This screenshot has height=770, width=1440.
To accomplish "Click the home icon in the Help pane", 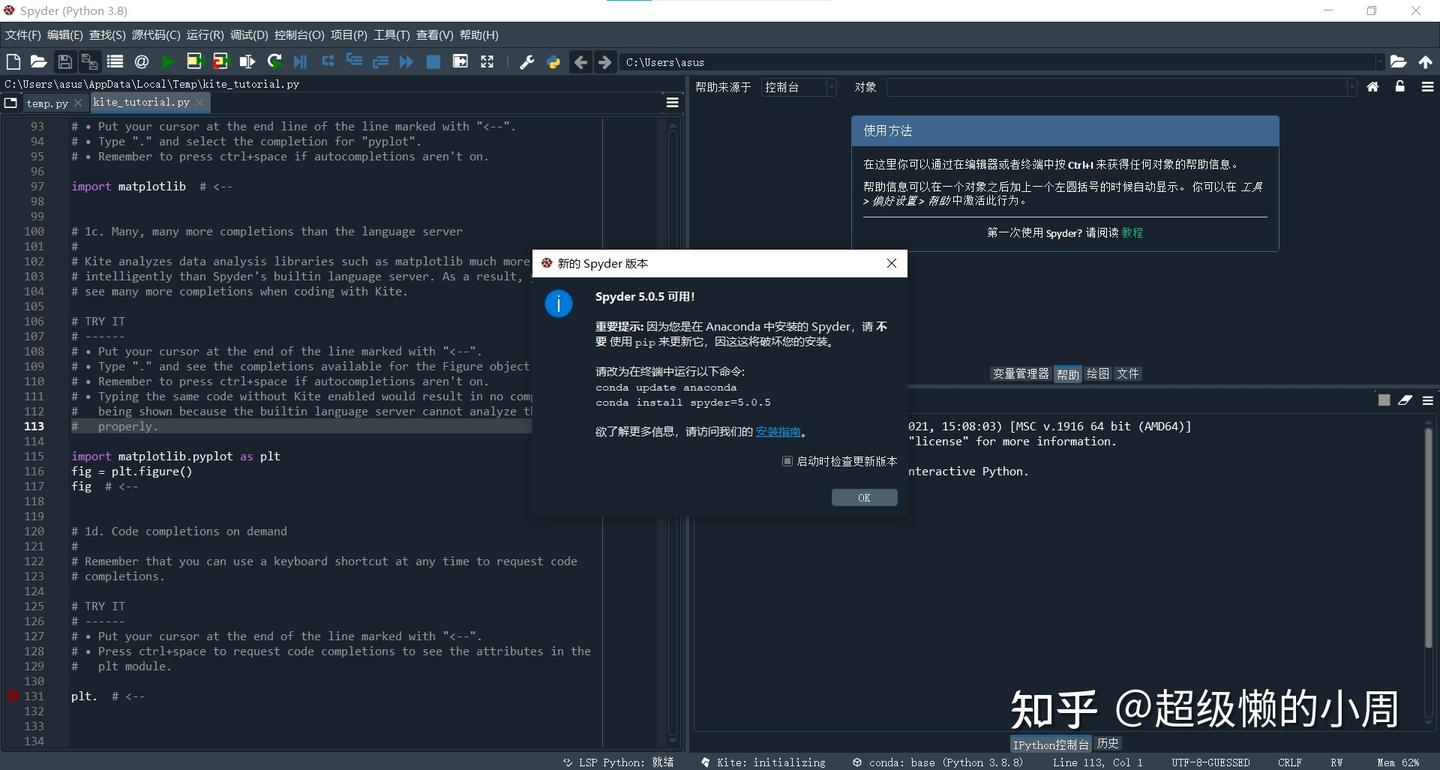I will pyautogui.click(x=1372, y=87).
